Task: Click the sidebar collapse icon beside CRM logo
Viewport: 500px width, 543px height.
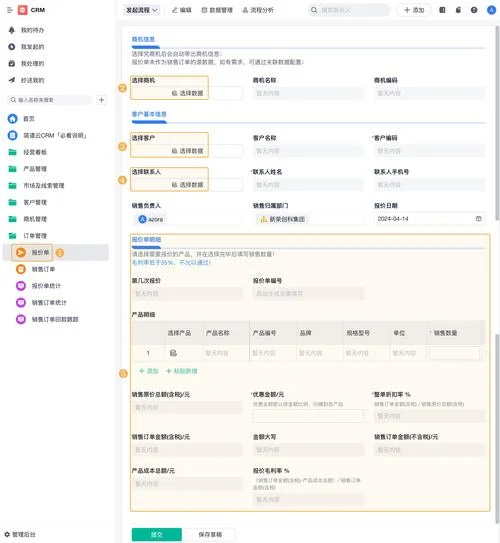Action: coord(10,10)
